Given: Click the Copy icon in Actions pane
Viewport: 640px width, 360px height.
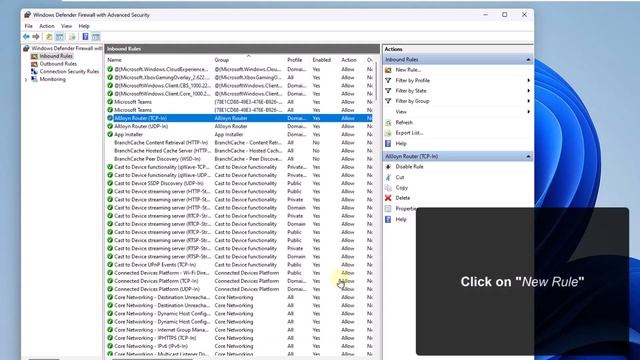Looking at the screenshot, I should tap(388, 188).
